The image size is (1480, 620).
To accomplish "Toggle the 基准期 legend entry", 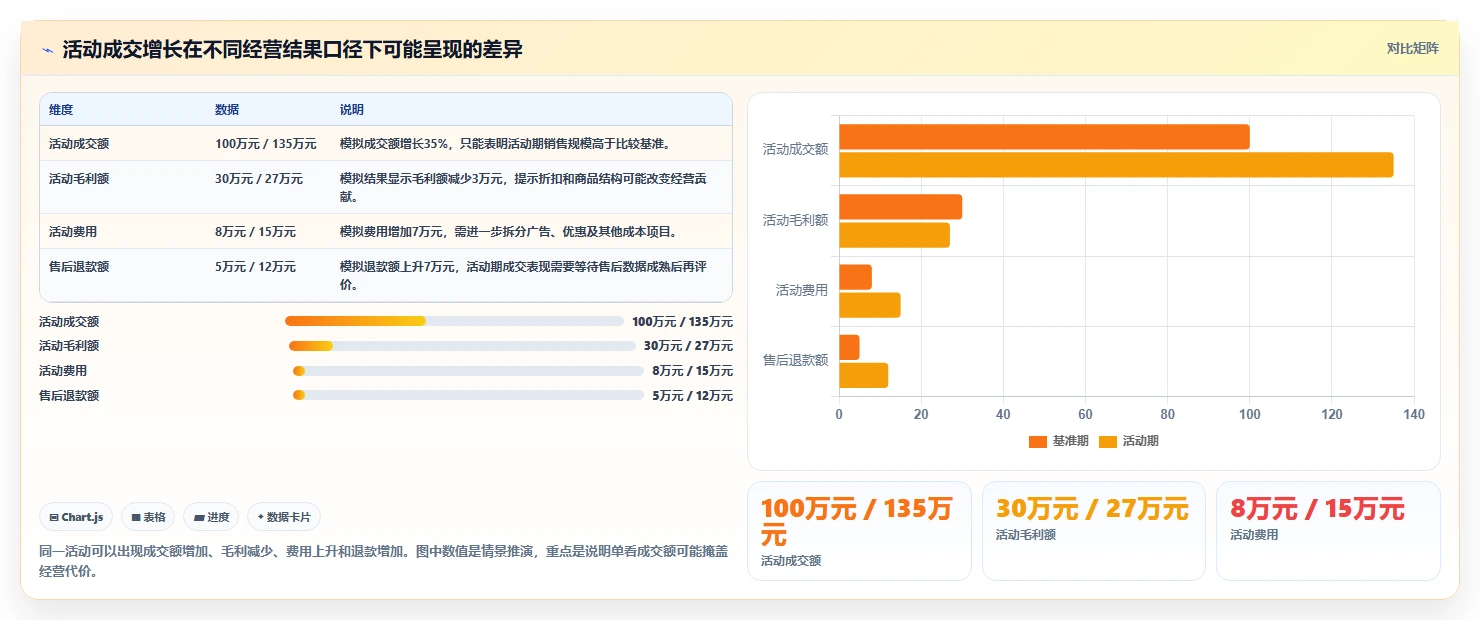I will pos(1058,441).
